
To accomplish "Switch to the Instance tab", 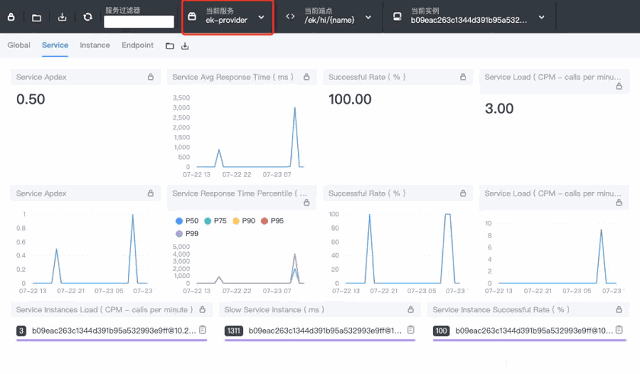I will [x=95, y=45].
